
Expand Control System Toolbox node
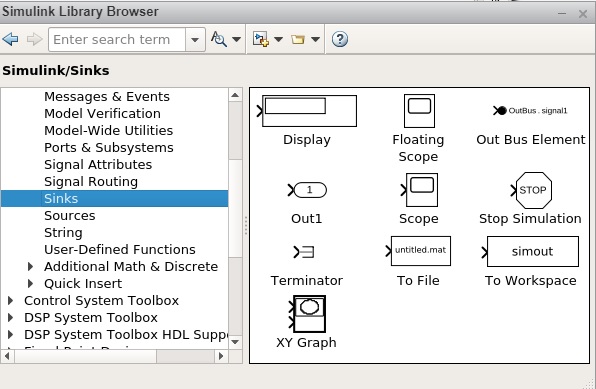point(11,300)
